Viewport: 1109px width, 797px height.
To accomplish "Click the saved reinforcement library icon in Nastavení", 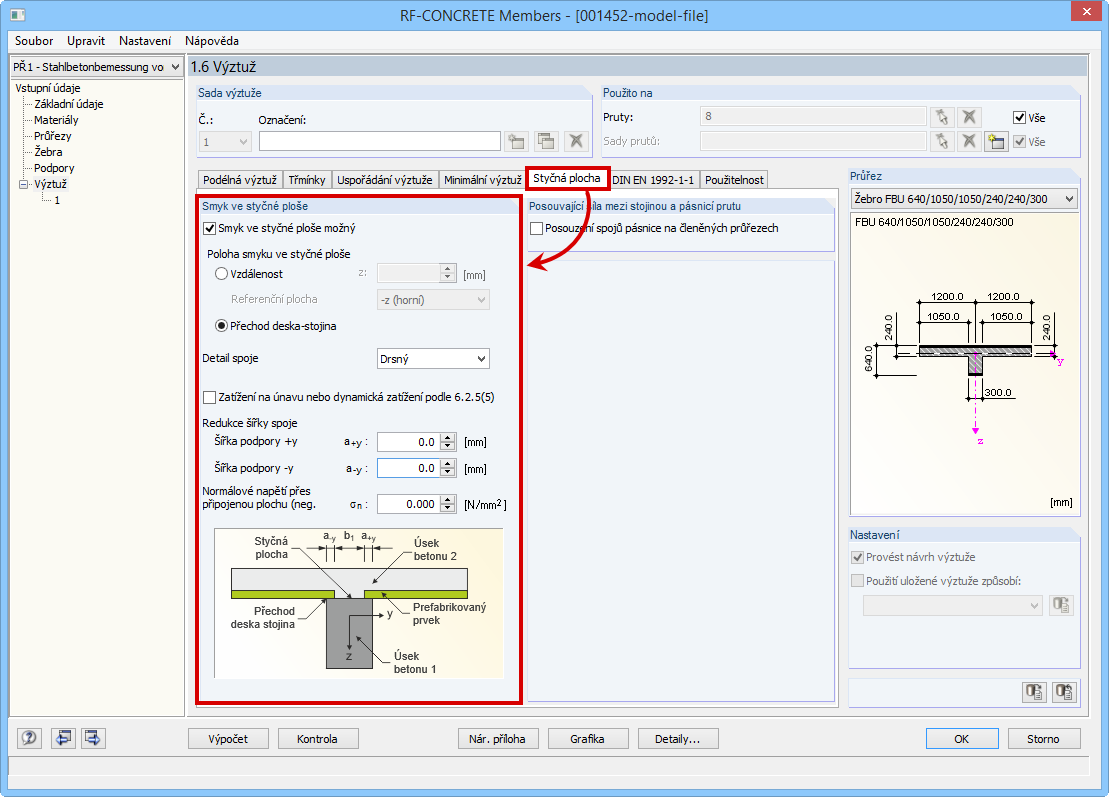I will pos(1061,605).
